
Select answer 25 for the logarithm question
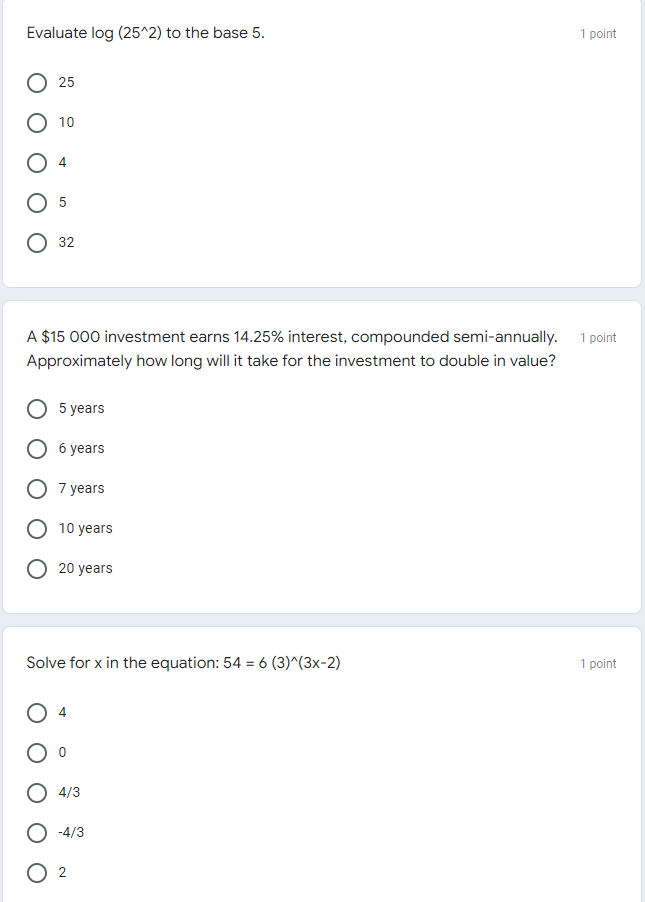[37, 82]
